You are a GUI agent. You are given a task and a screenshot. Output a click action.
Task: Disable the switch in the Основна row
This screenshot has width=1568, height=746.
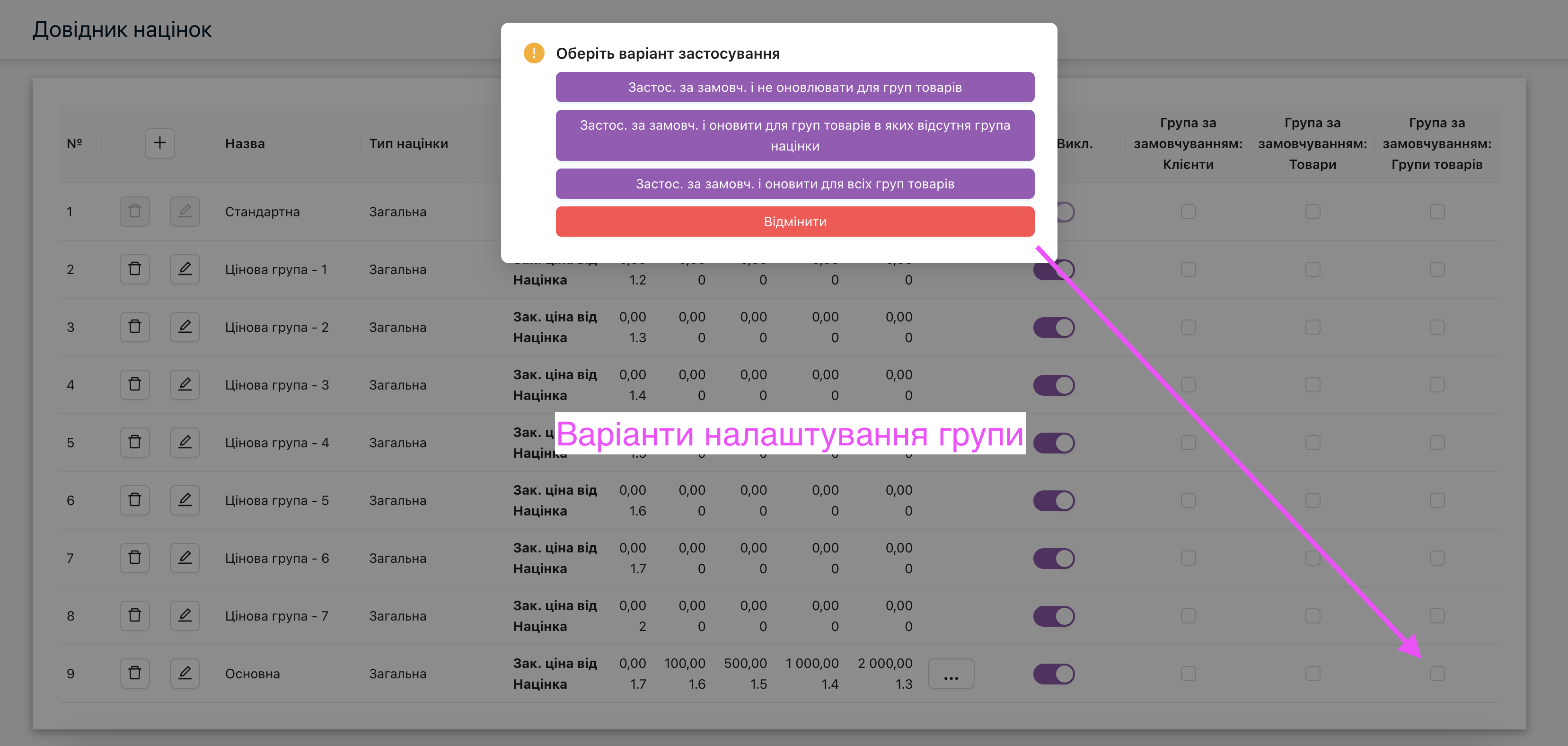pos(1054,674)
